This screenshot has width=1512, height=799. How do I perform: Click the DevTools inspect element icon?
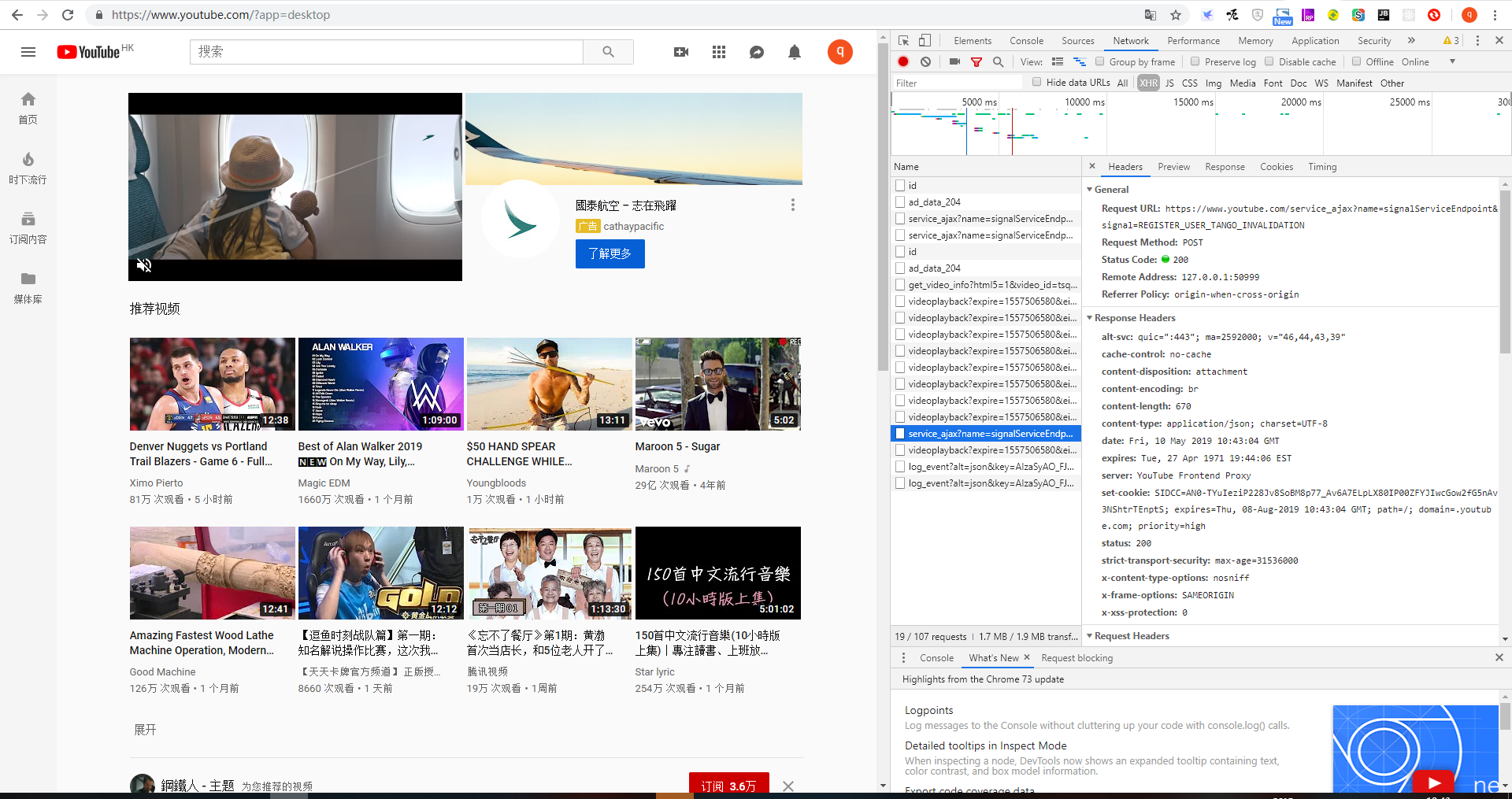point(904,41)
